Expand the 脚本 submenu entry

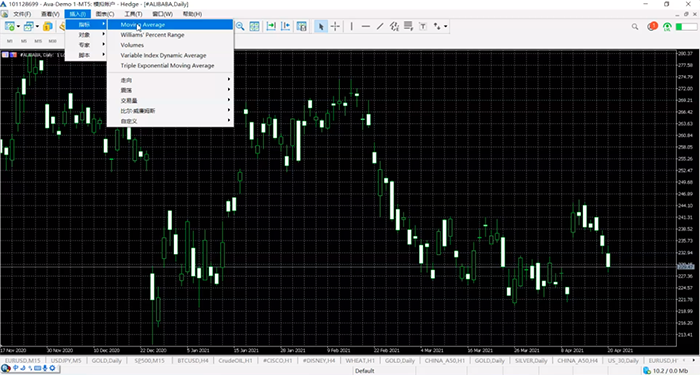[x=86, y=55]
